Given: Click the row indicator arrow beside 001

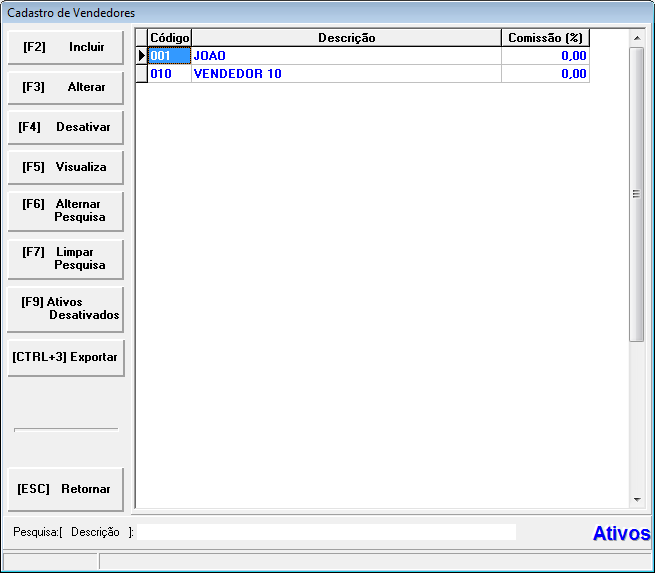Looking at the screenshot, I should tap(141, 56).
